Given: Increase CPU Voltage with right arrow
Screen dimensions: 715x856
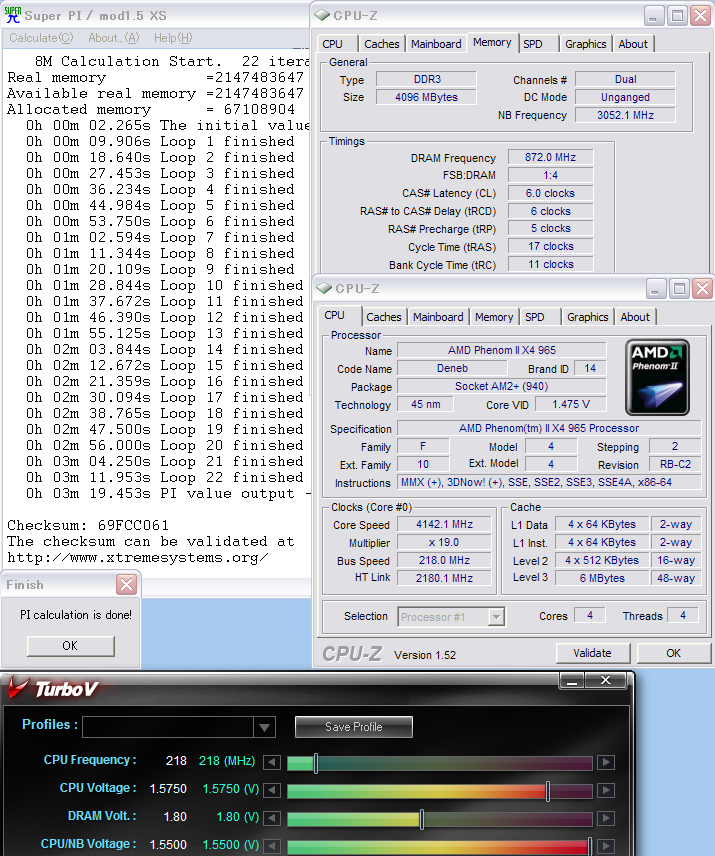Looking at the screenshot, I should 606,790.
